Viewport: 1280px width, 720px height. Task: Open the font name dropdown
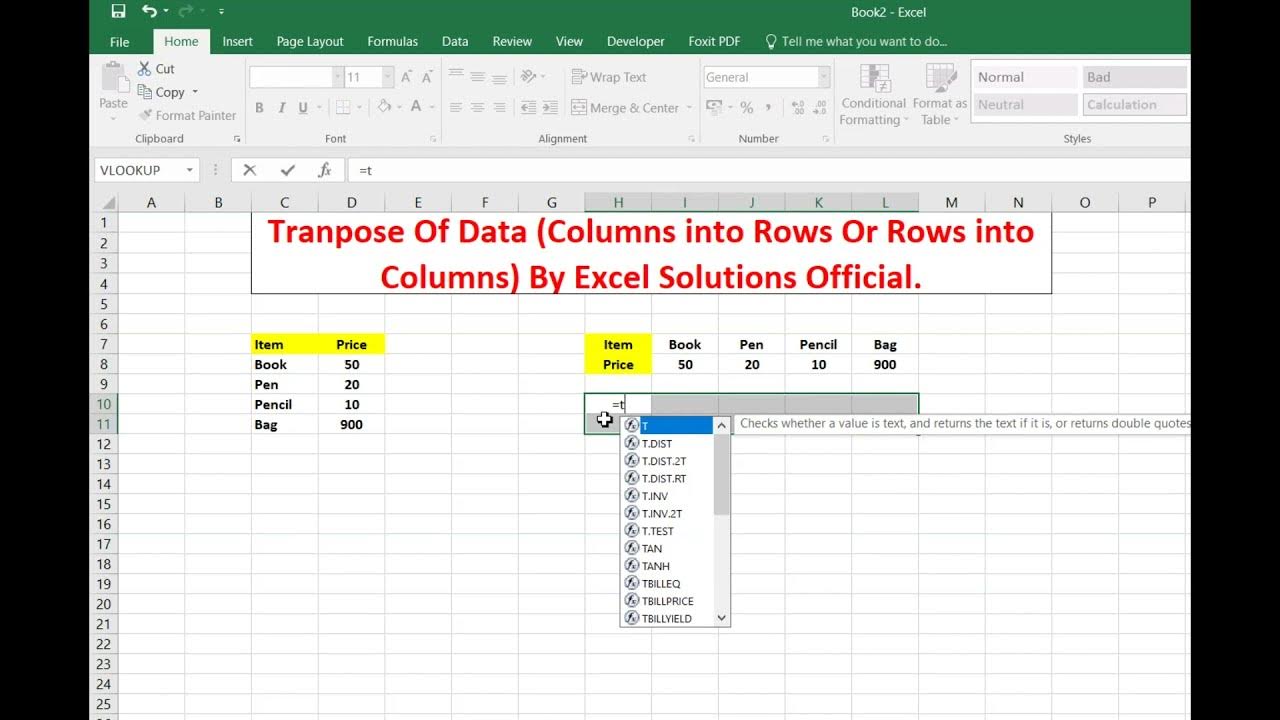(337, 77)
